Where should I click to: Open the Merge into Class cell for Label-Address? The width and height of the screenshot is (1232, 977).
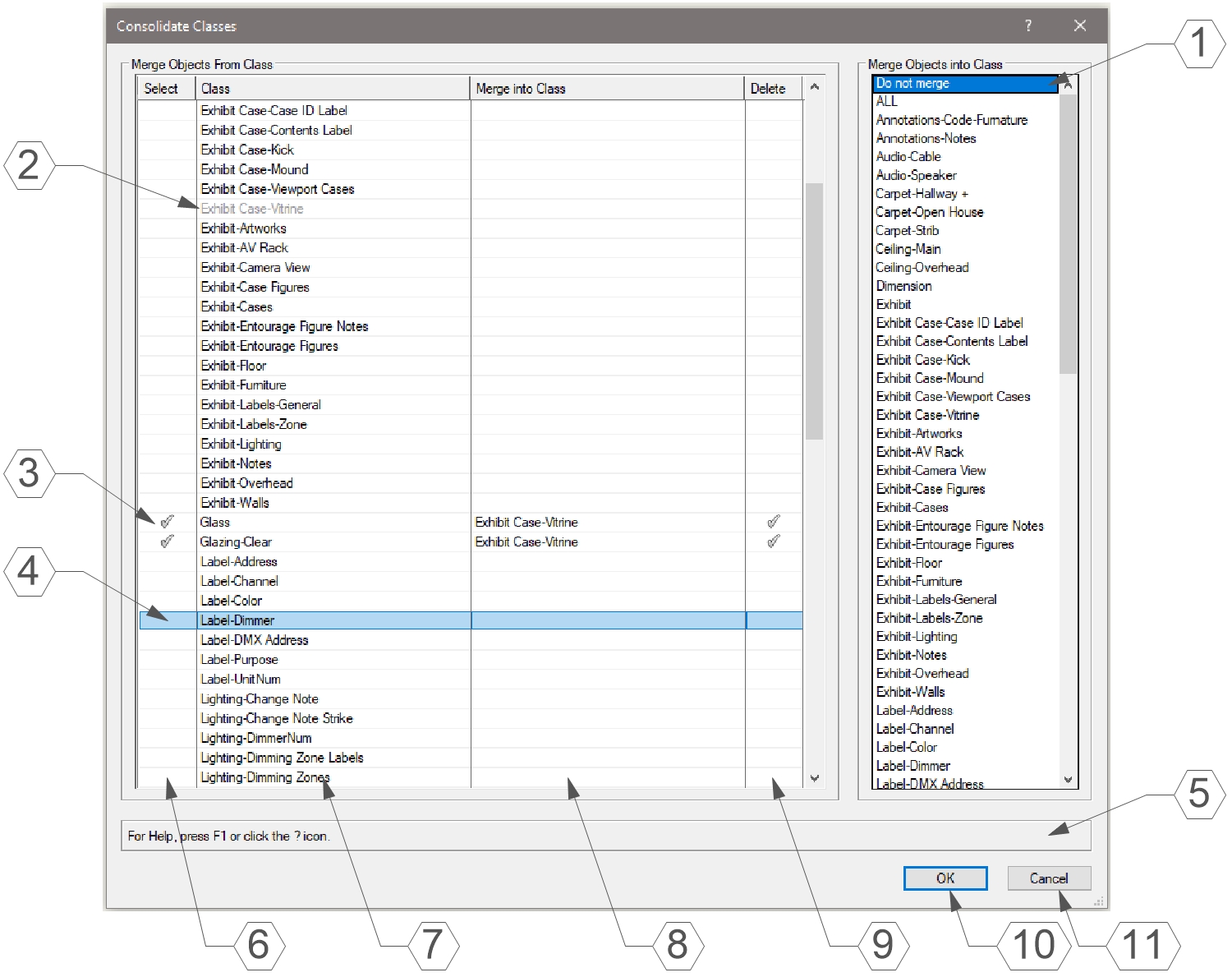click(x=608, y=560)
